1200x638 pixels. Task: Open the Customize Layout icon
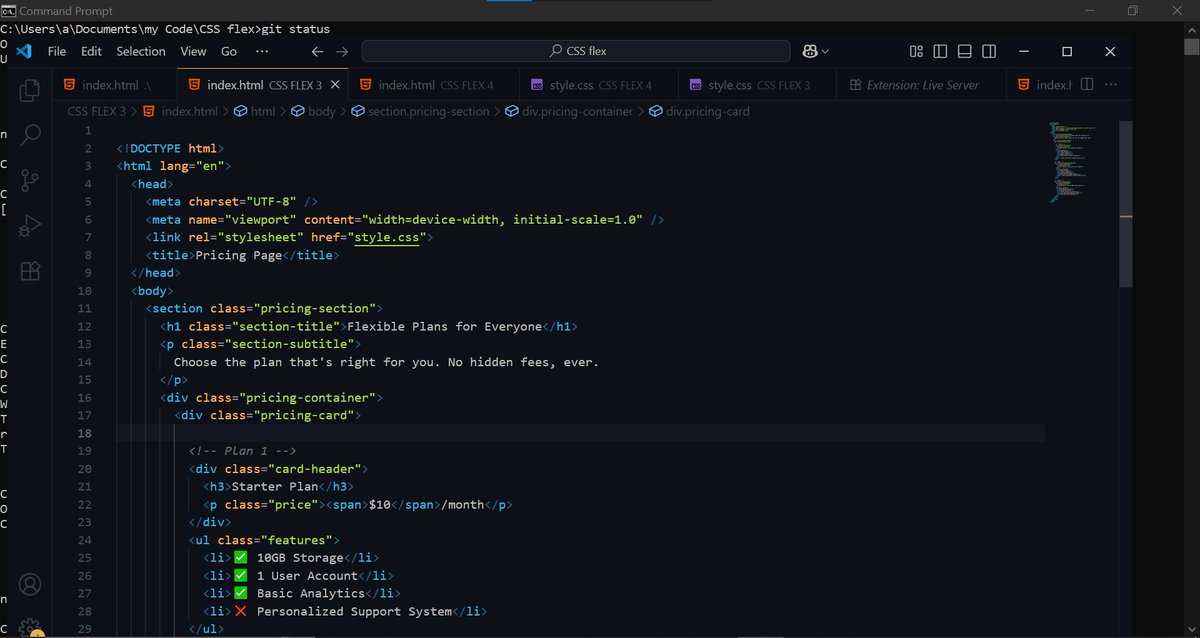[916, 51]
